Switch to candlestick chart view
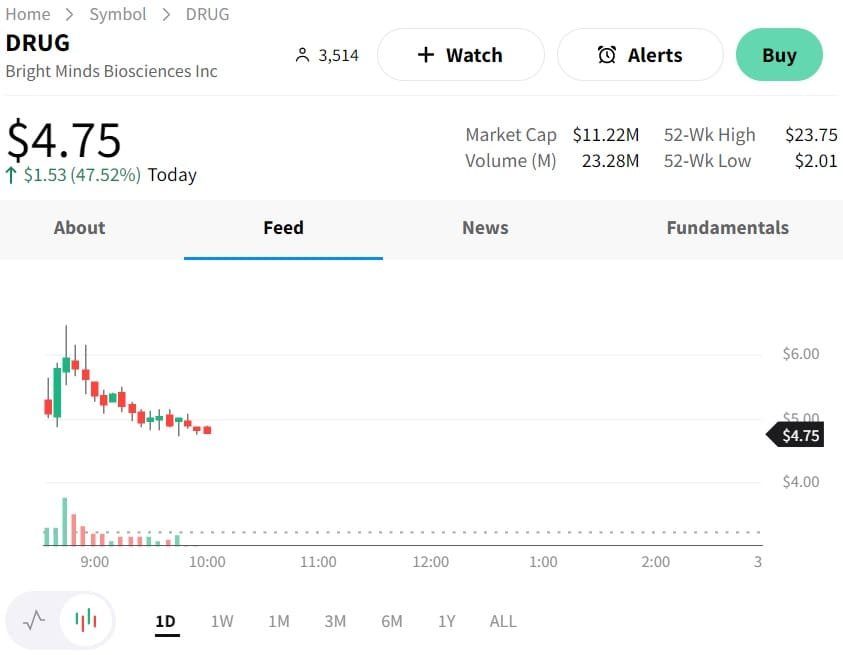The width and height of the screenshot is (843, 655). click(x=87, y=620)
